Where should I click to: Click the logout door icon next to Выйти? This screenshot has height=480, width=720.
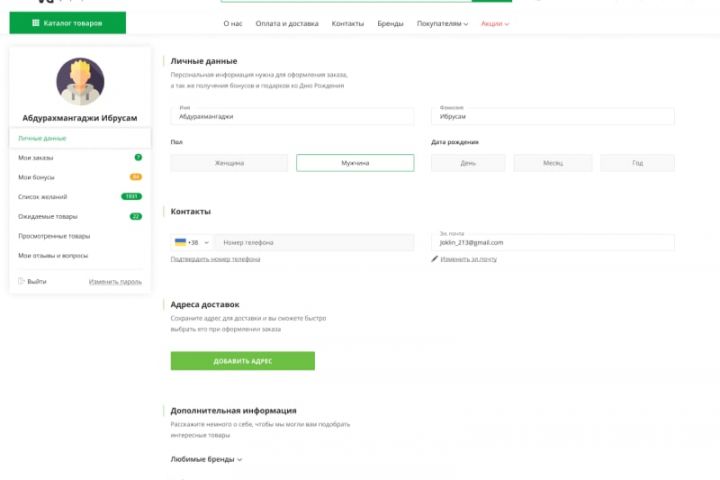20,281
